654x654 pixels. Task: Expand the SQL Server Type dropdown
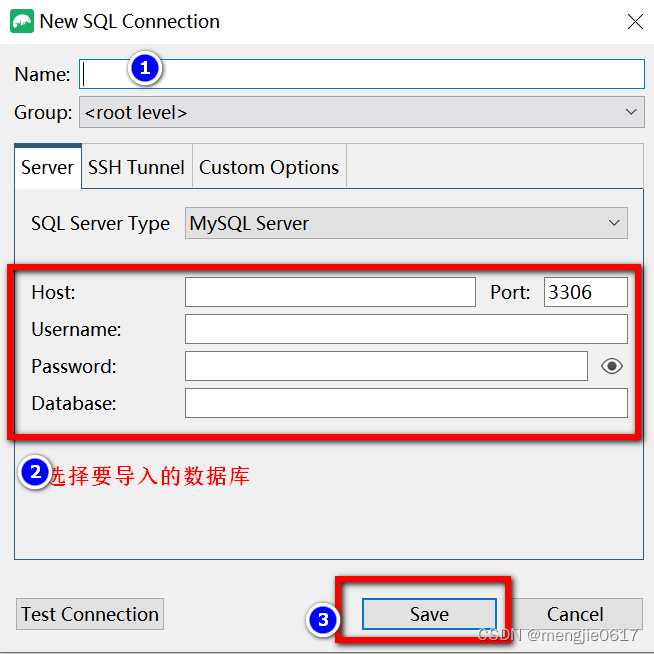(406, 223)
